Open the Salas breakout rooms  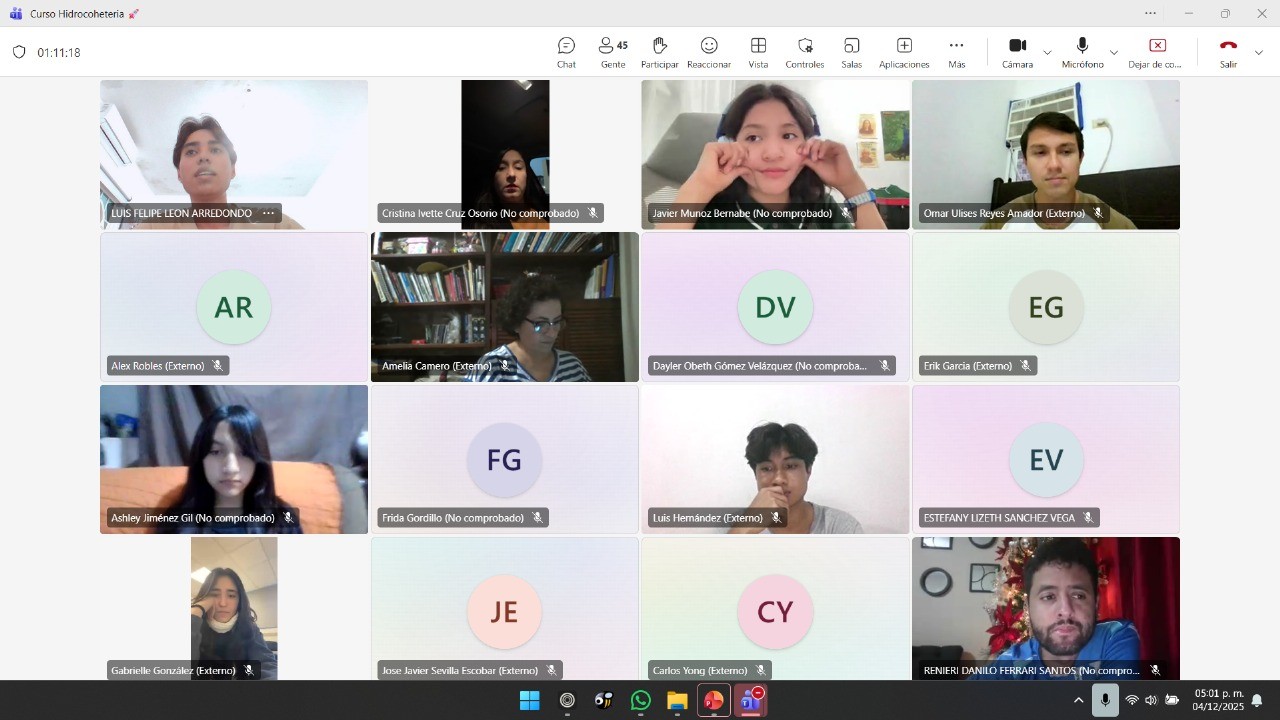tap(851, 52)
